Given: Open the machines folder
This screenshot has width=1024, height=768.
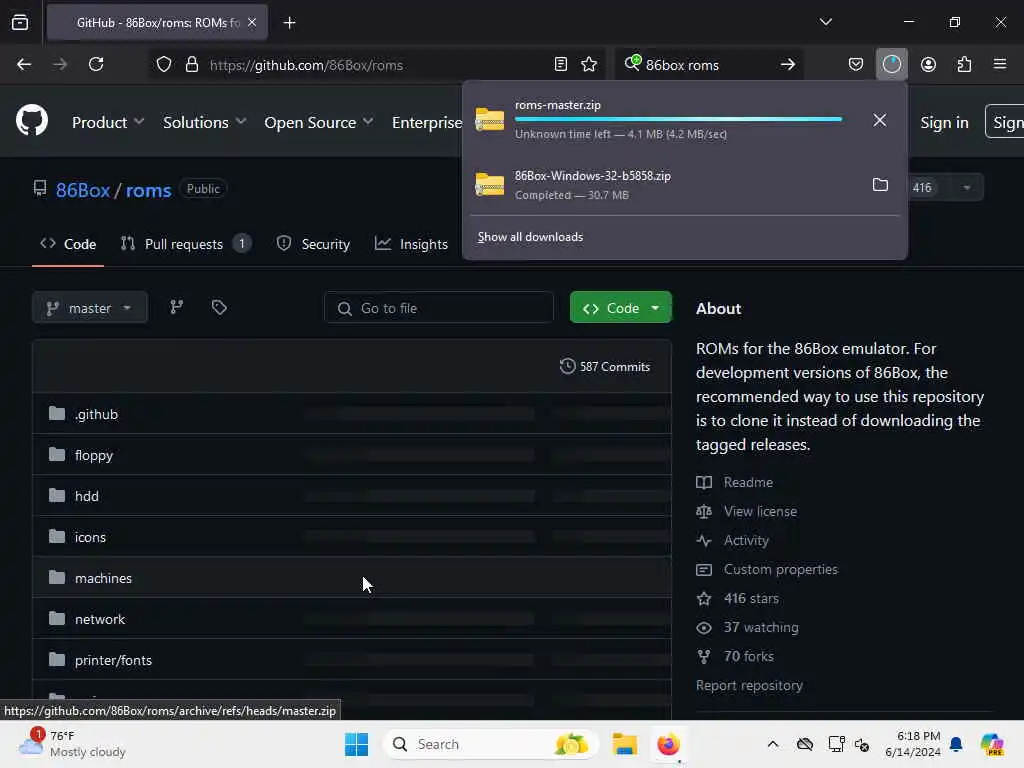Looking at the screenshot, I should click(x=103, y=578).
